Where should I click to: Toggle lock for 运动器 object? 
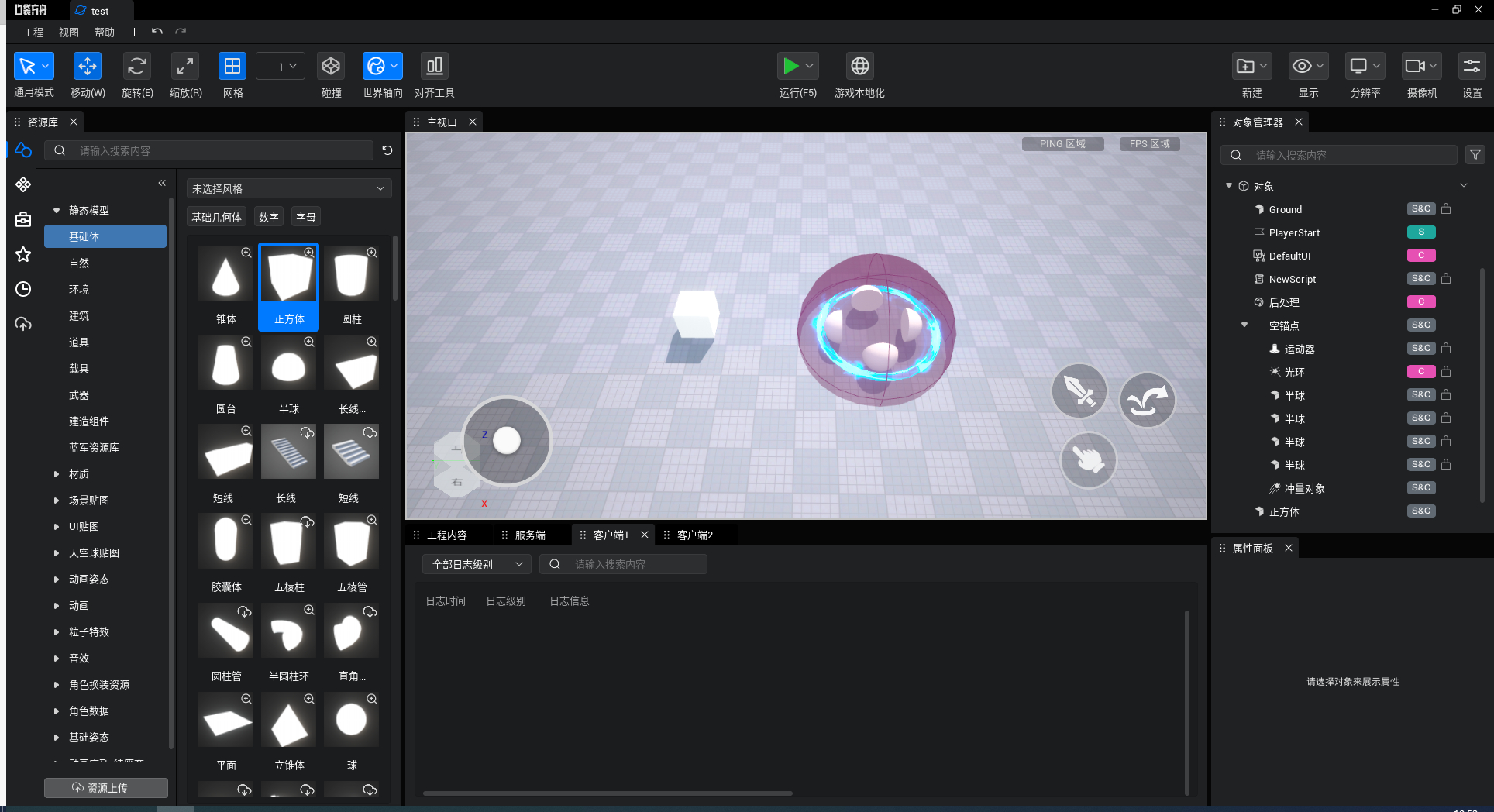tap(1446, 349)
